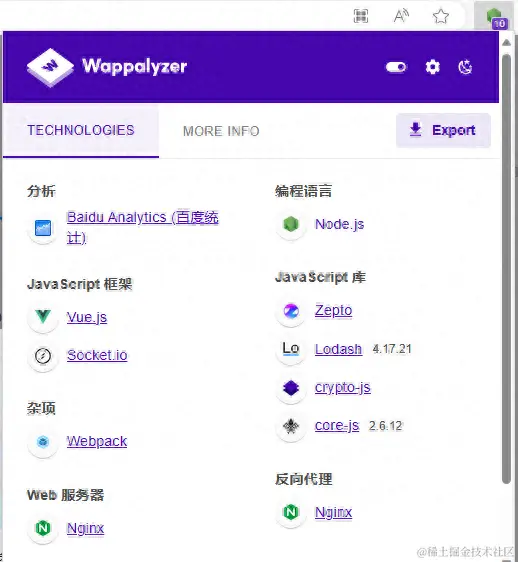Click the popup vertical scrollbar thumb

tap(506, 269)
